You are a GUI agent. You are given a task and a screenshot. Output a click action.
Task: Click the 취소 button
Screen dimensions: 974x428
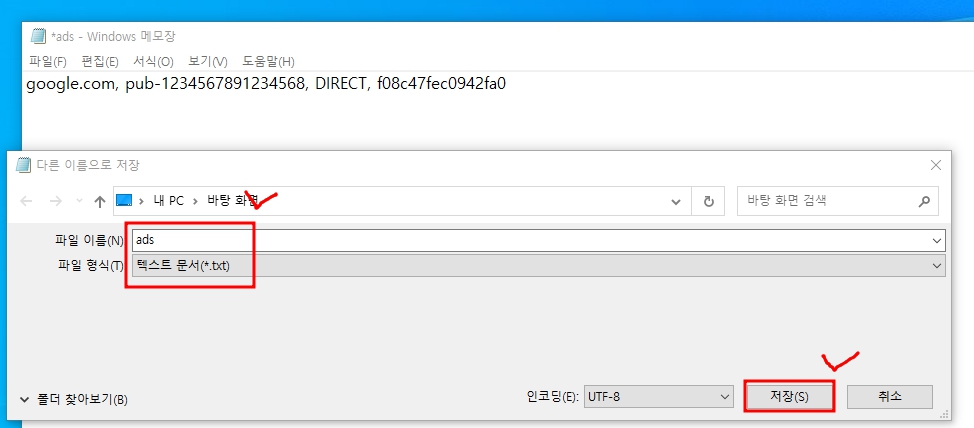pyautogui.click(x=890, y=396)
